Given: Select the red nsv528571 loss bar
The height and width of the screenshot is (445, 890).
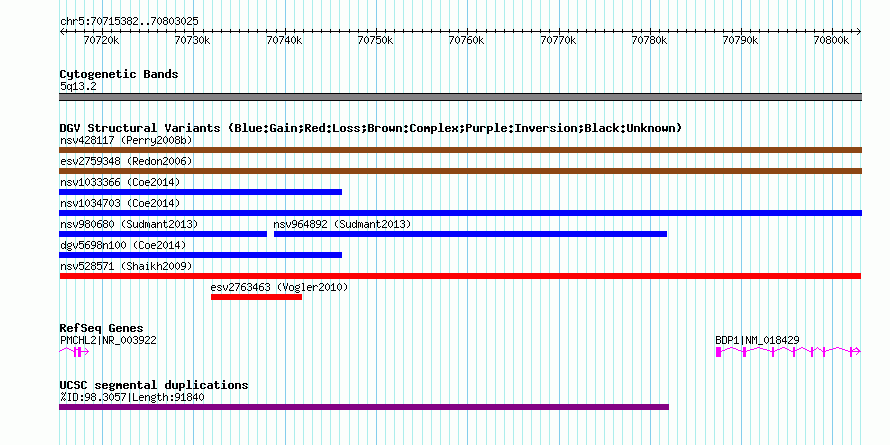Looking at the screenshot, I should (460, 276).
